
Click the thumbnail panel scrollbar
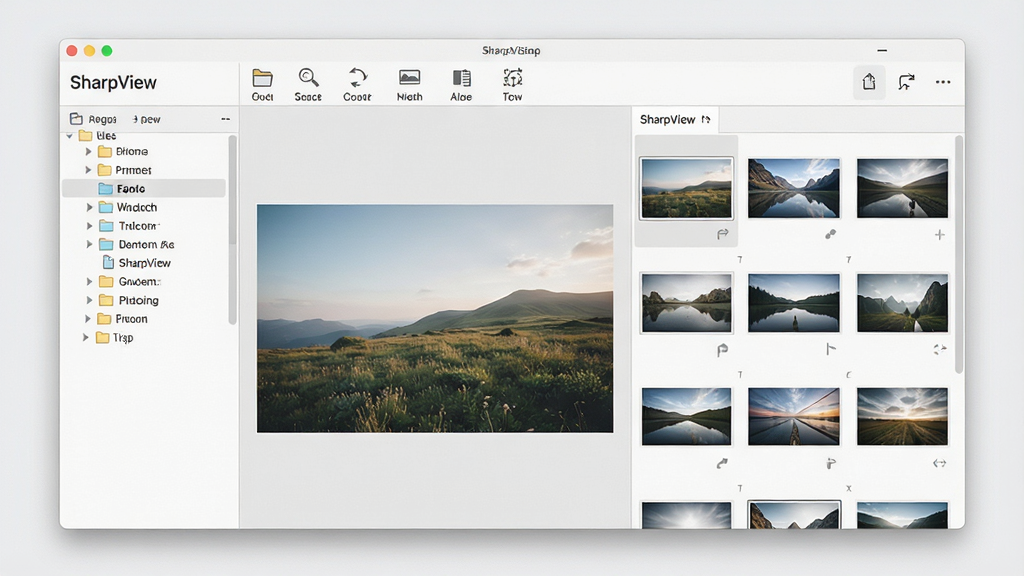click(959, 255)
